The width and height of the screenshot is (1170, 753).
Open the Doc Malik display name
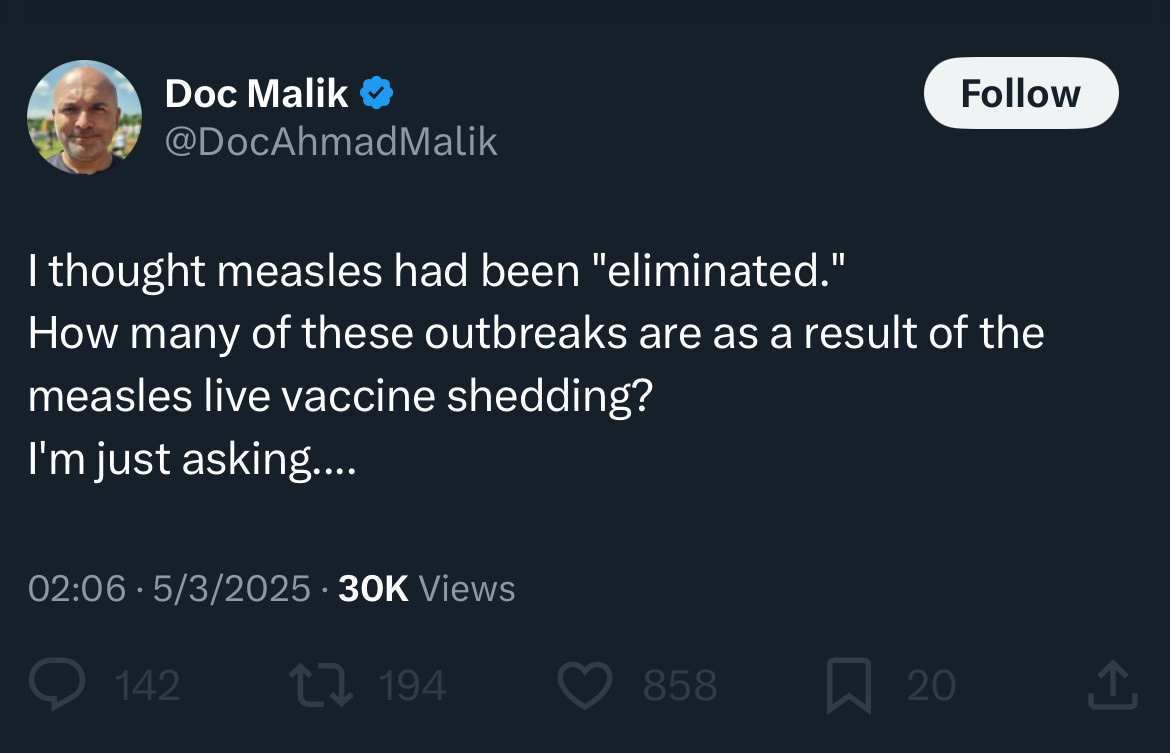[x=256, y=93]
